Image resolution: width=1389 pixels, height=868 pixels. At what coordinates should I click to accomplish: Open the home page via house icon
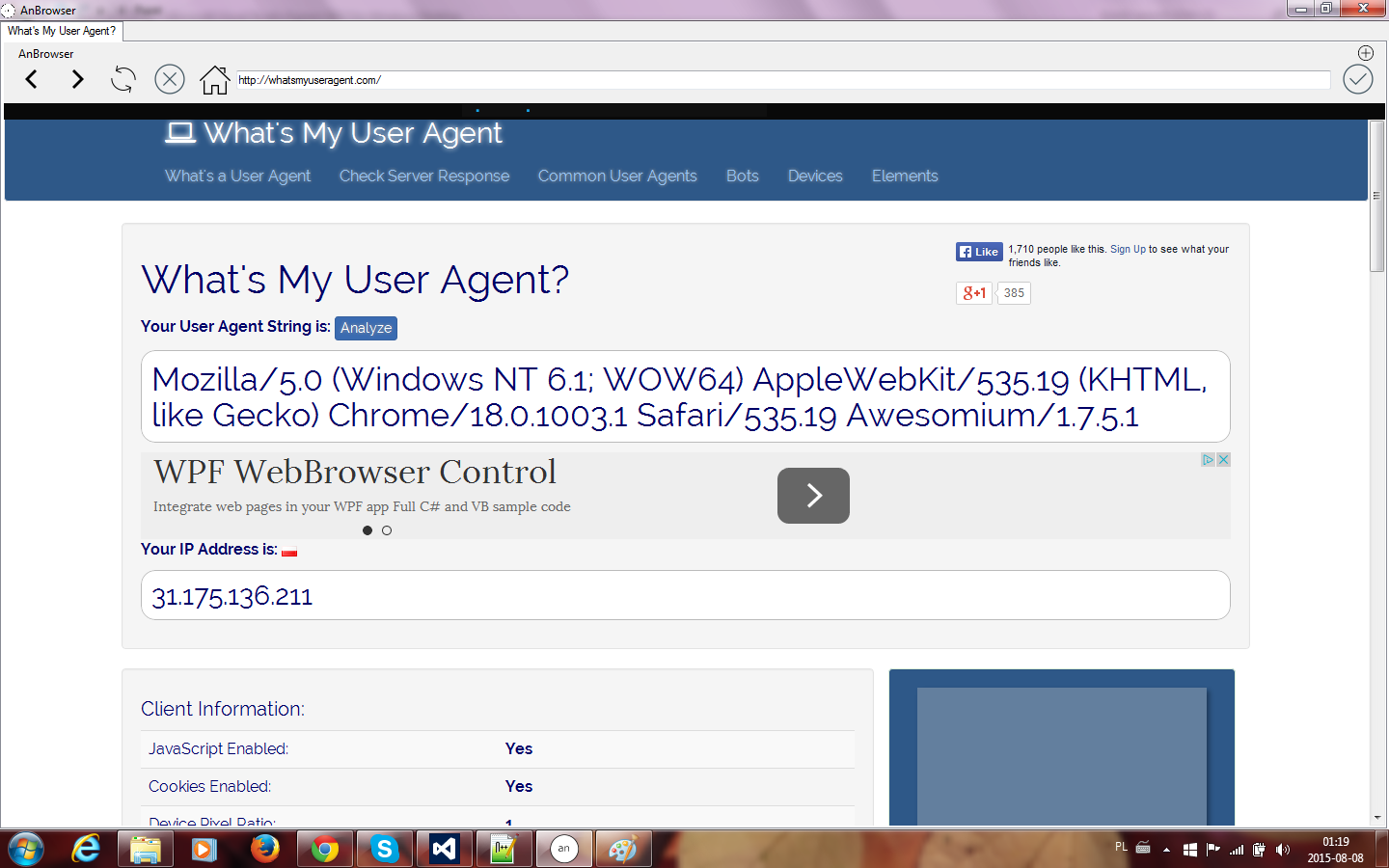tap(214, 79)
